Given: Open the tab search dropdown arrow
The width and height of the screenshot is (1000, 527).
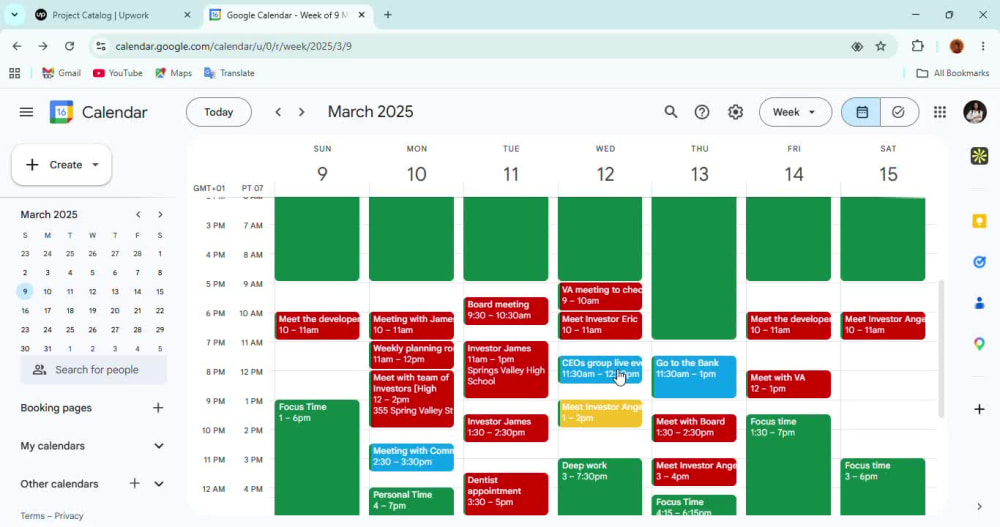Looking at the screenshot, I should coord(14,15).
